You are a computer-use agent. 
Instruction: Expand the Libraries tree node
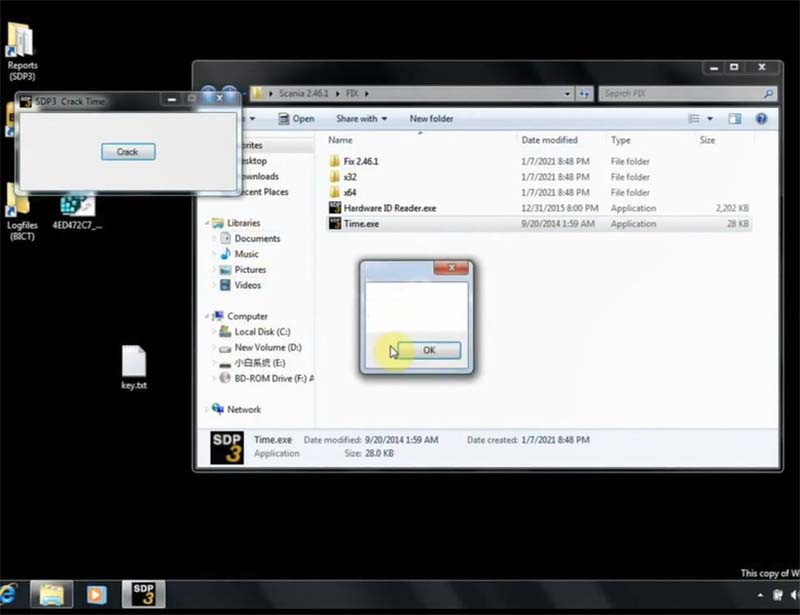(207, 223)
